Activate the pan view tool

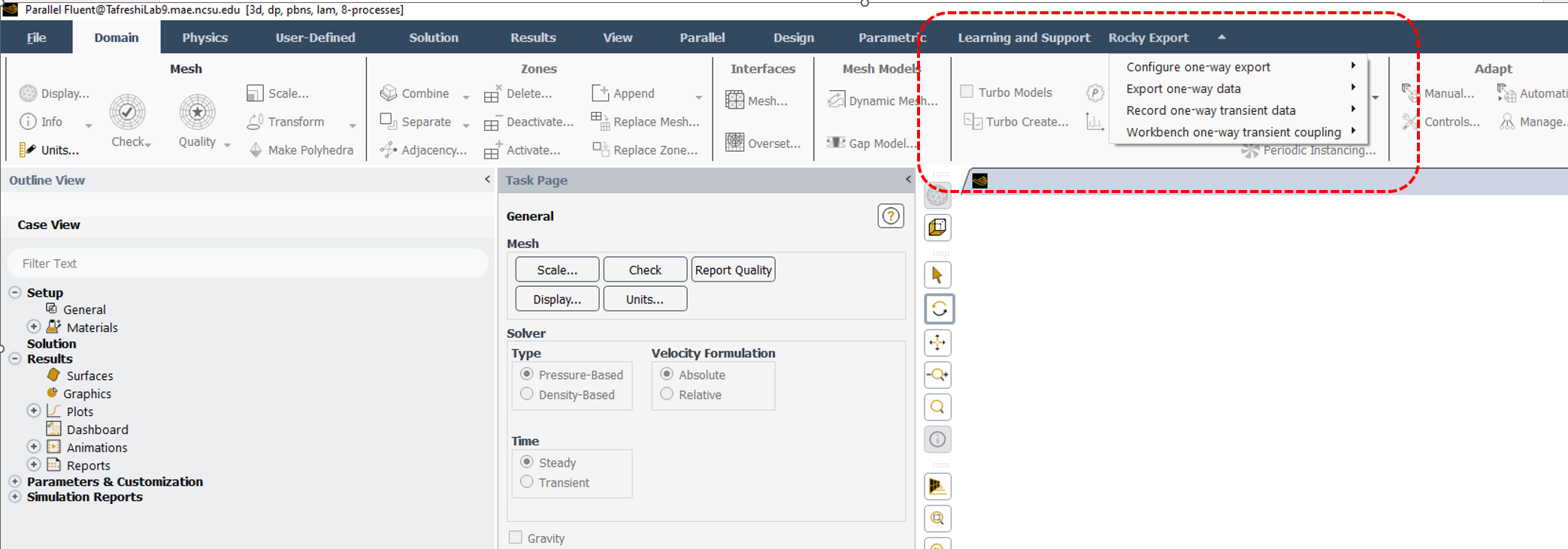937,342
